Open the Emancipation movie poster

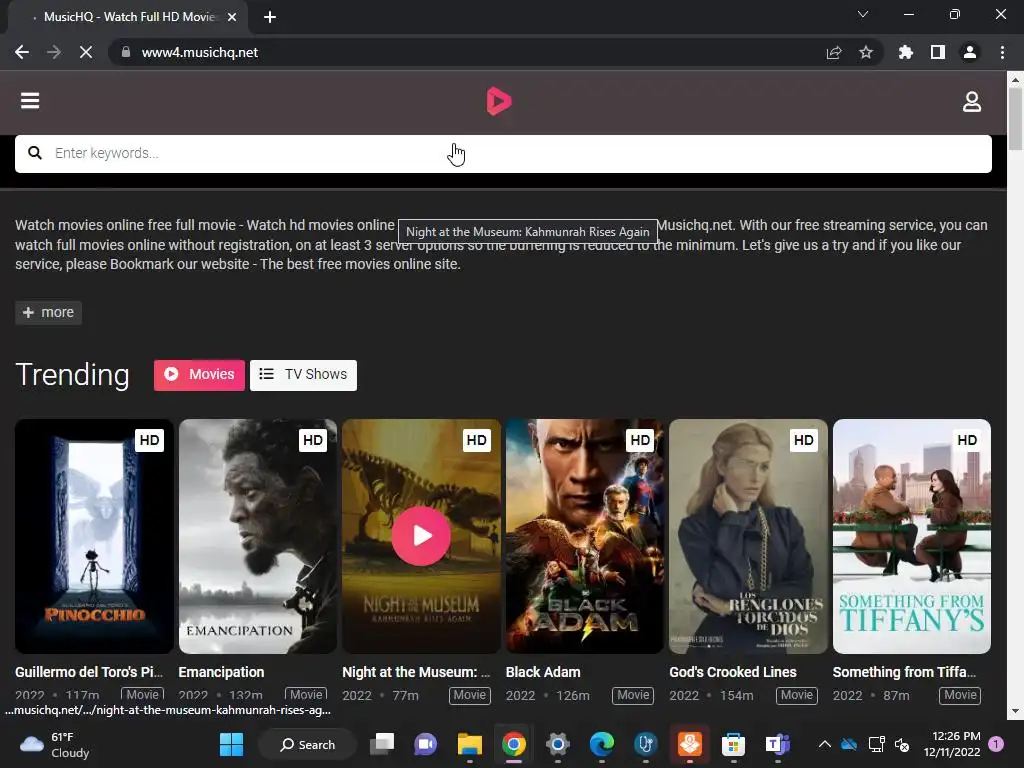click(258, 536)
